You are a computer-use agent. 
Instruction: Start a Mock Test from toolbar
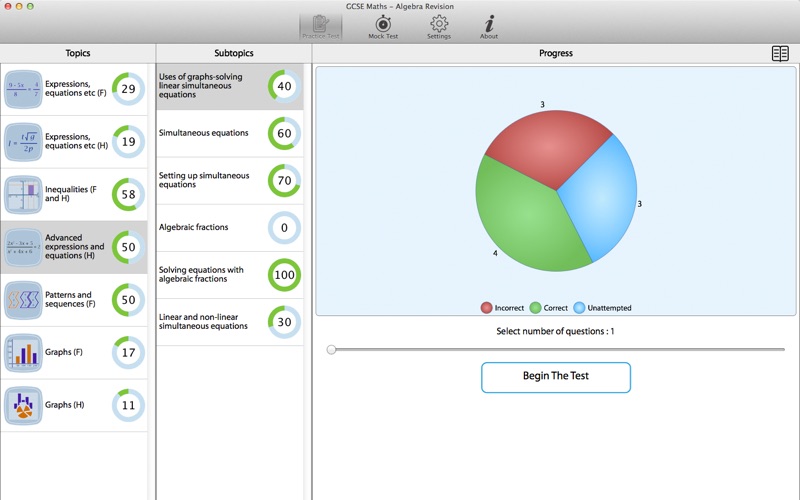pyautogui.click(x=383, y=27)
